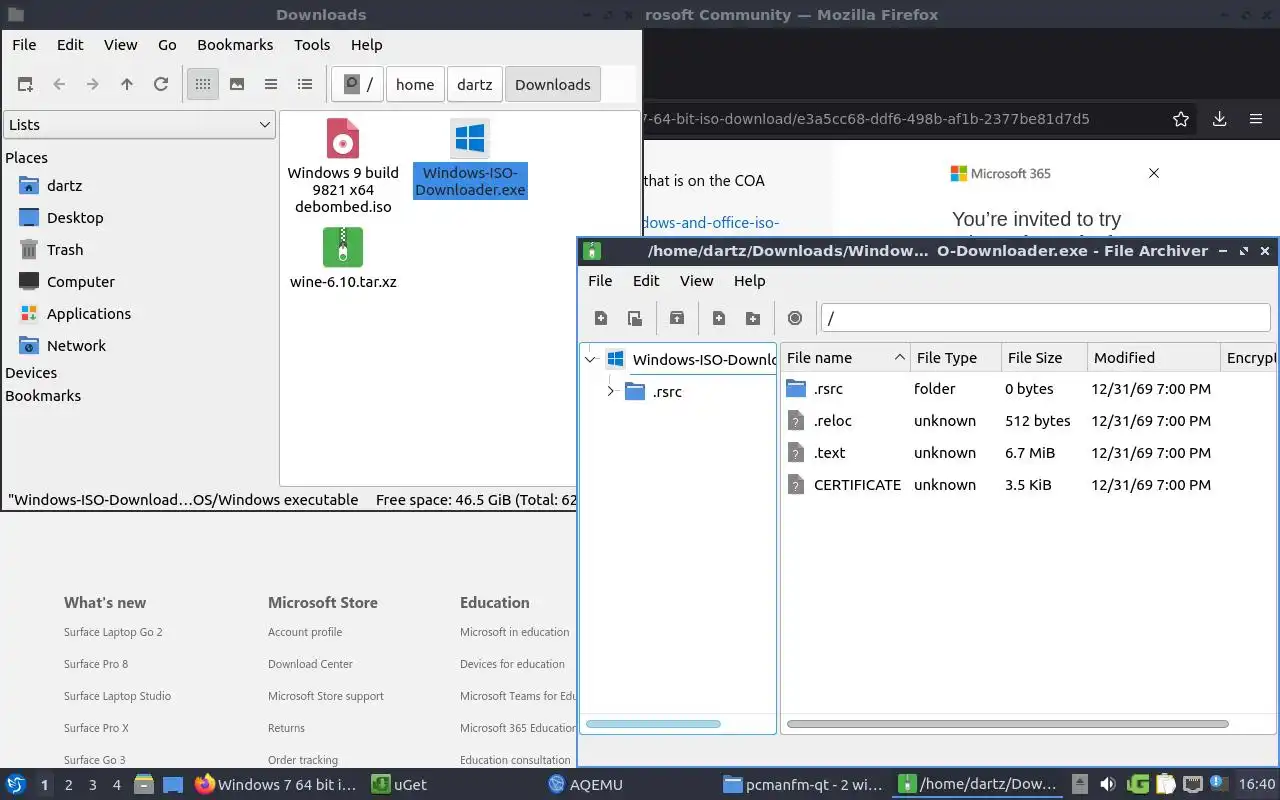Click Stop icon in File Archiver toolbar

click(795, 318)
